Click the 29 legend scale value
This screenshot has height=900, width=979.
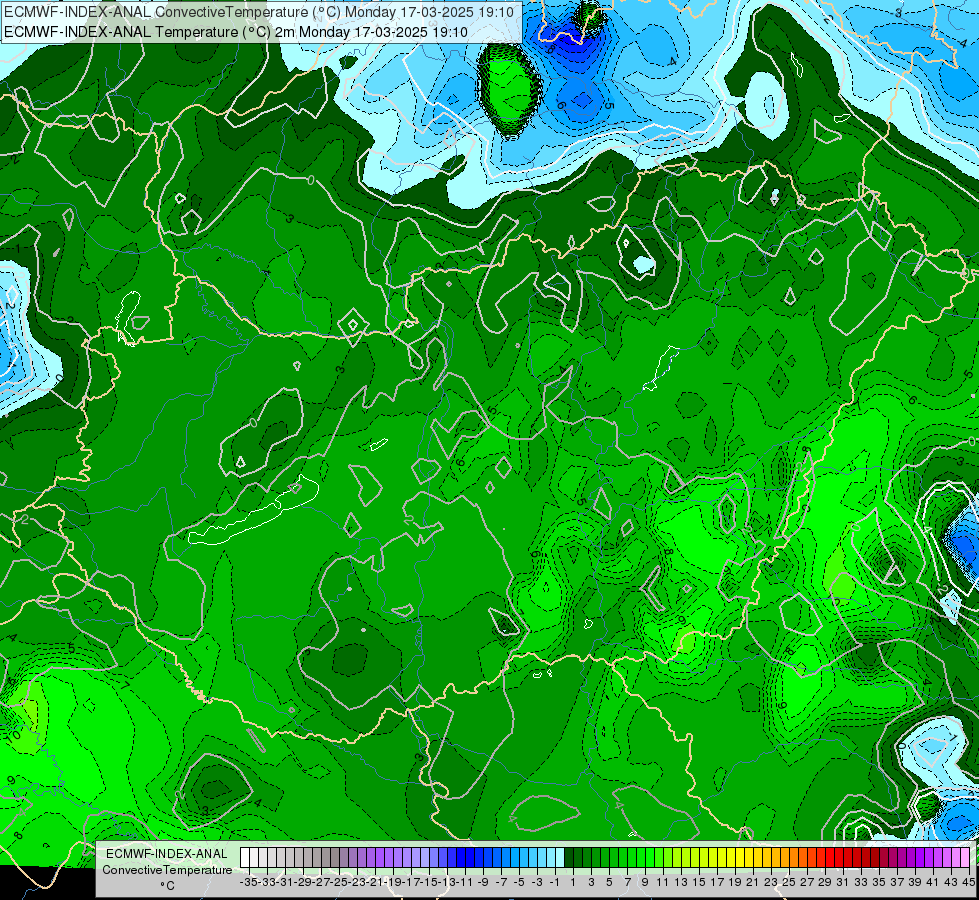[x=825, y=883]
